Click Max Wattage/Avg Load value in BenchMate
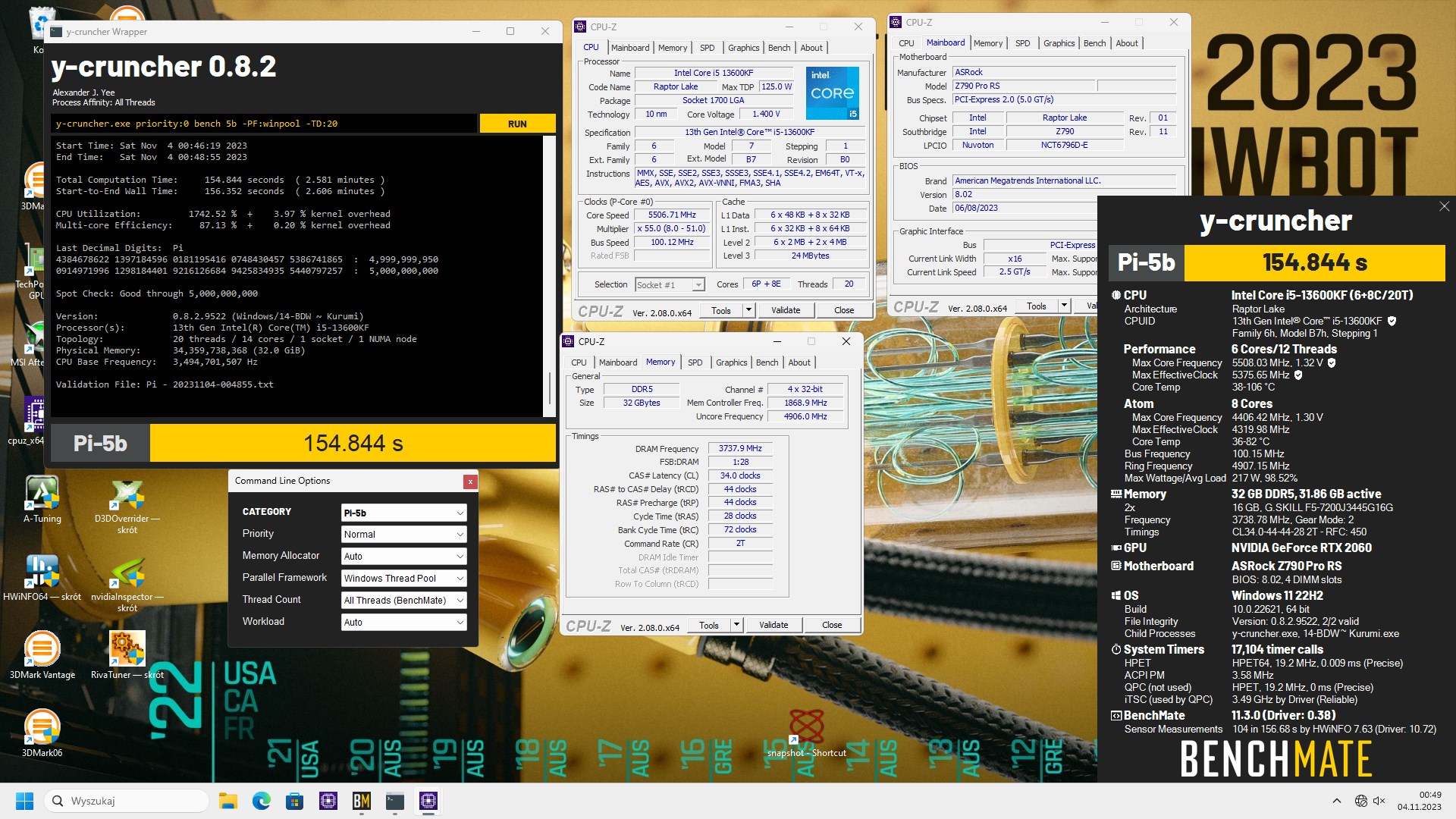Screen dimensions: 1456x819 [1264, 479]
